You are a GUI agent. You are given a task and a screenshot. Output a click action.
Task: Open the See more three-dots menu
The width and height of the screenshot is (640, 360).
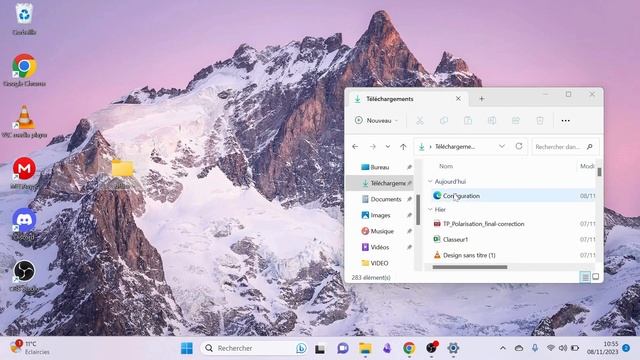point(565,120)
